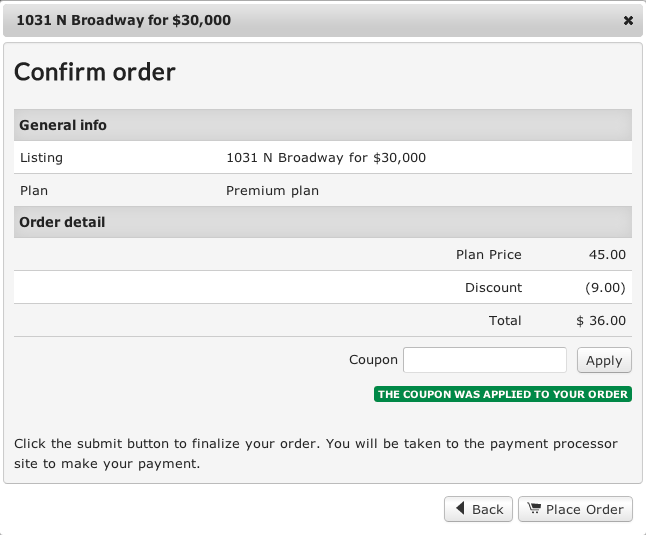Click the Listing row label
This screenshot has height=535, width=646.
coord(41,157)
